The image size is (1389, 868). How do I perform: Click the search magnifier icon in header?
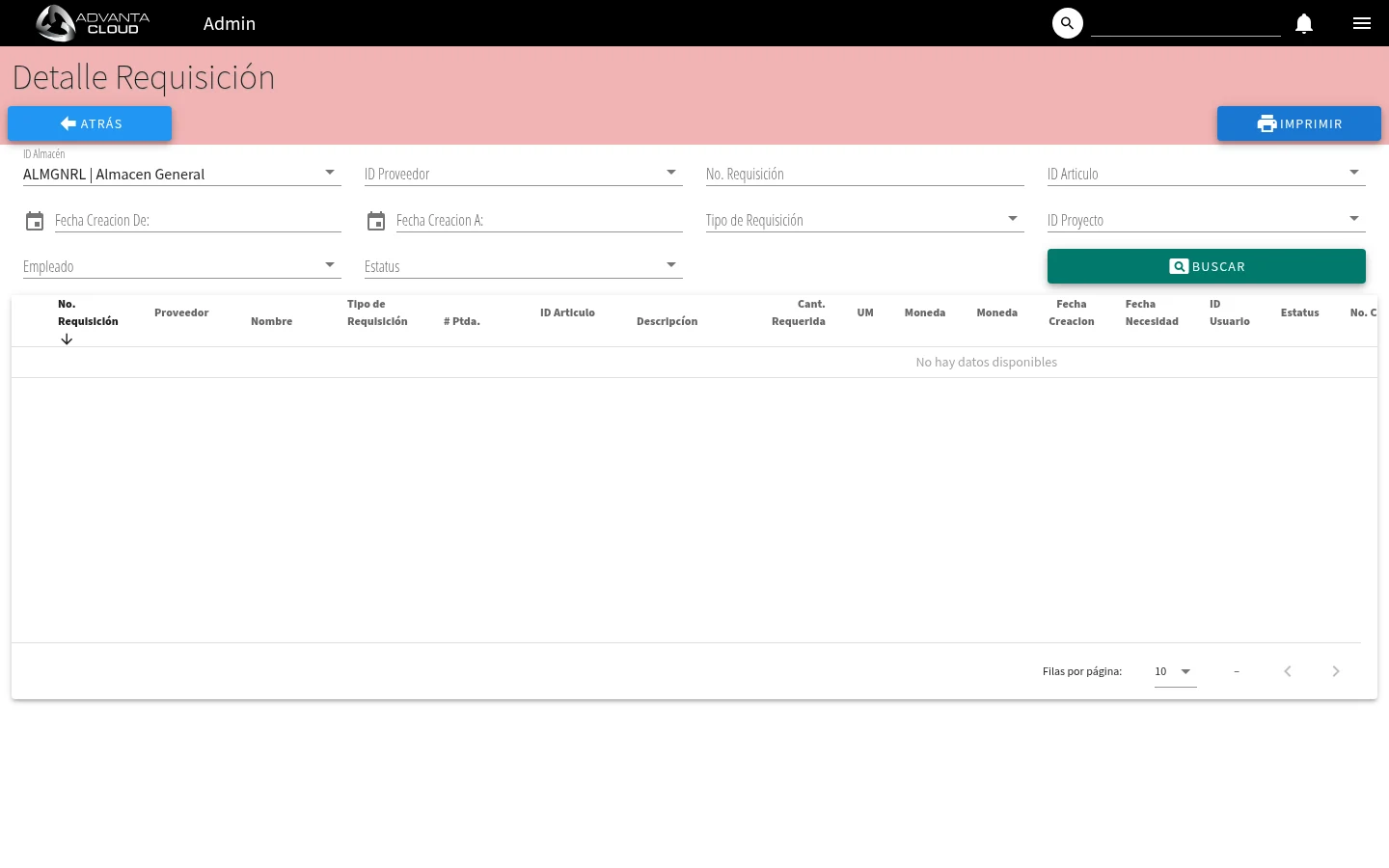point(1068,23)
